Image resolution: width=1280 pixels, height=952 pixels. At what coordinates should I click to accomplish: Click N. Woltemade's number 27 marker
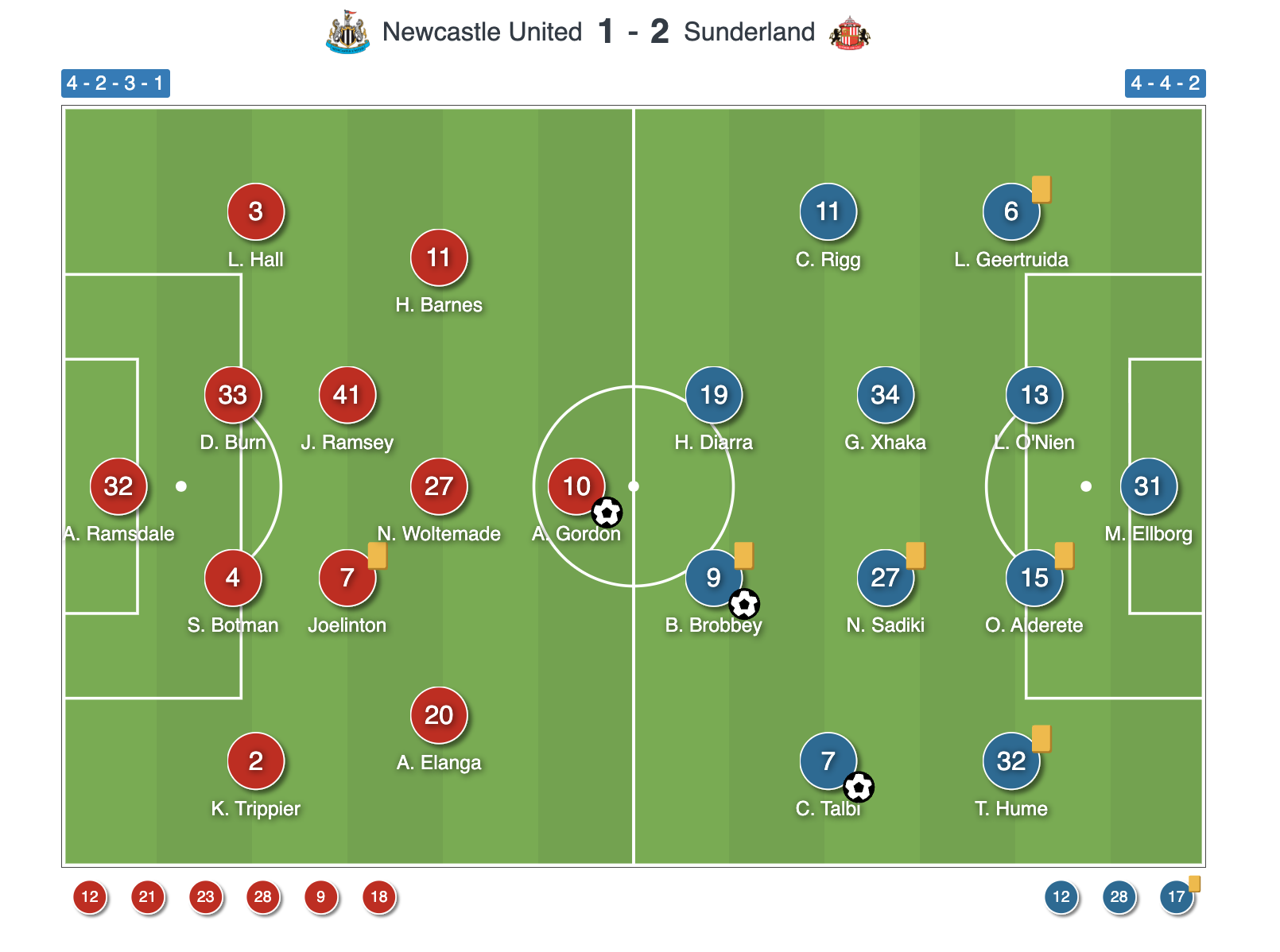pyautogui.click(x=439, y=486)
